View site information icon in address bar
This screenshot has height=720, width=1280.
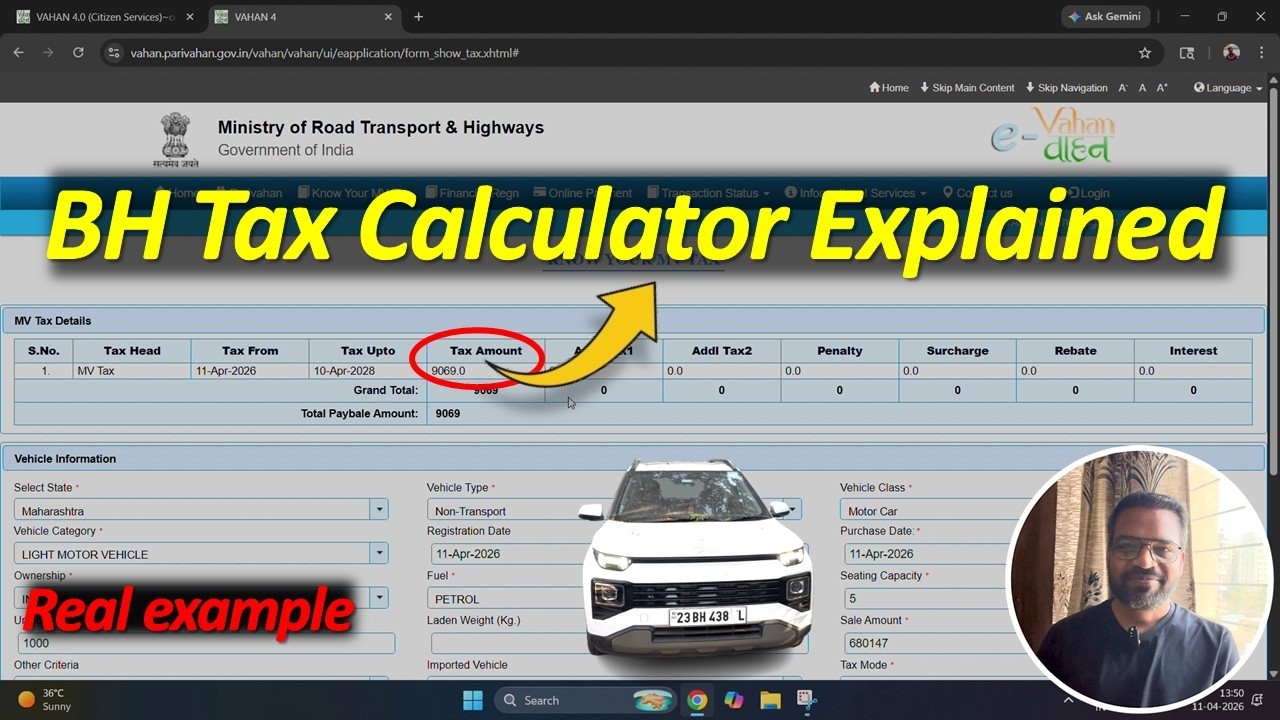point(114,53)
